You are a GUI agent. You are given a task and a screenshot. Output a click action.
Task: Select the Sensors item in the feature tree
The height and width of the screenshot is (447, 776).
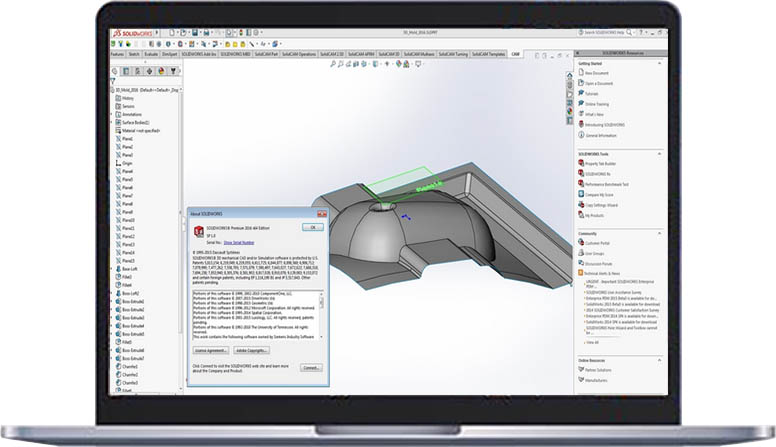128,106
